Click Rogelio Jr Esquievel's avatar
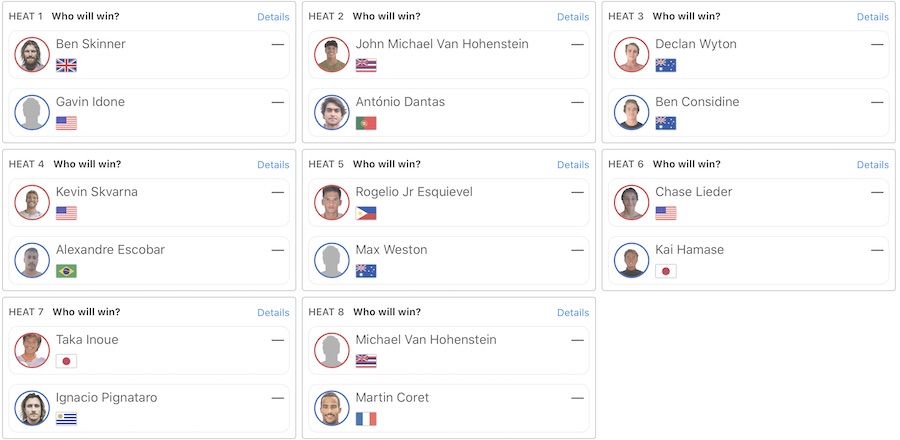The width and height of the screenshot is (900, 440). pos(332,202)
